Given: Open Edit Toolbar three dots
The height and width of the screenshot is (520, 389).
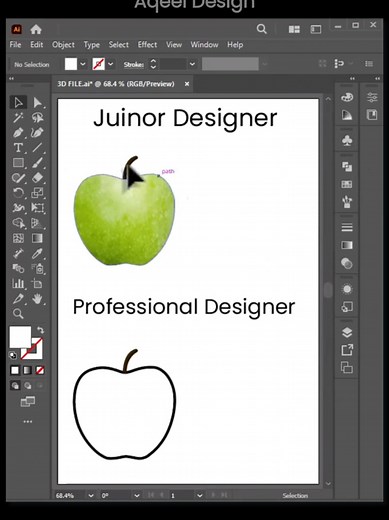Looking at the screenshot, I should (x=28, y=422).
